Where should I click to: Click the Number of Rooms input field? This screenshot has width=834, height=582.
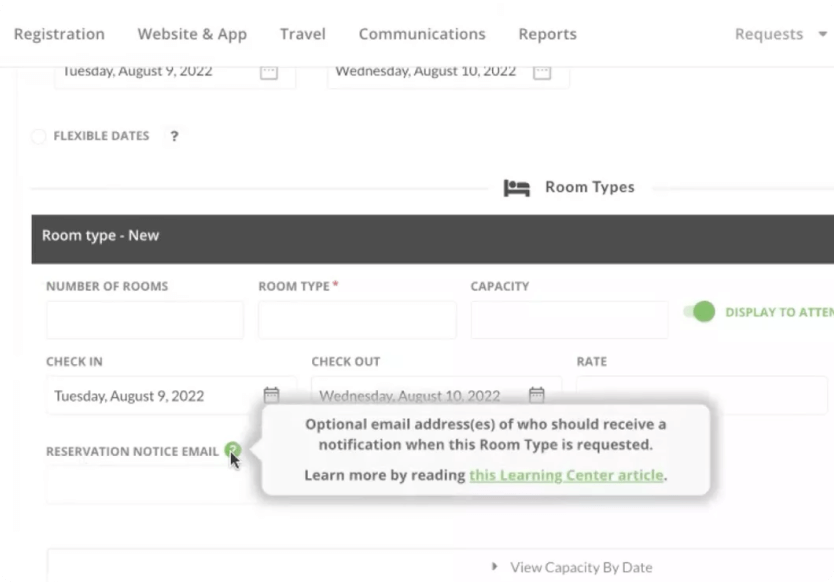[145, 320]
